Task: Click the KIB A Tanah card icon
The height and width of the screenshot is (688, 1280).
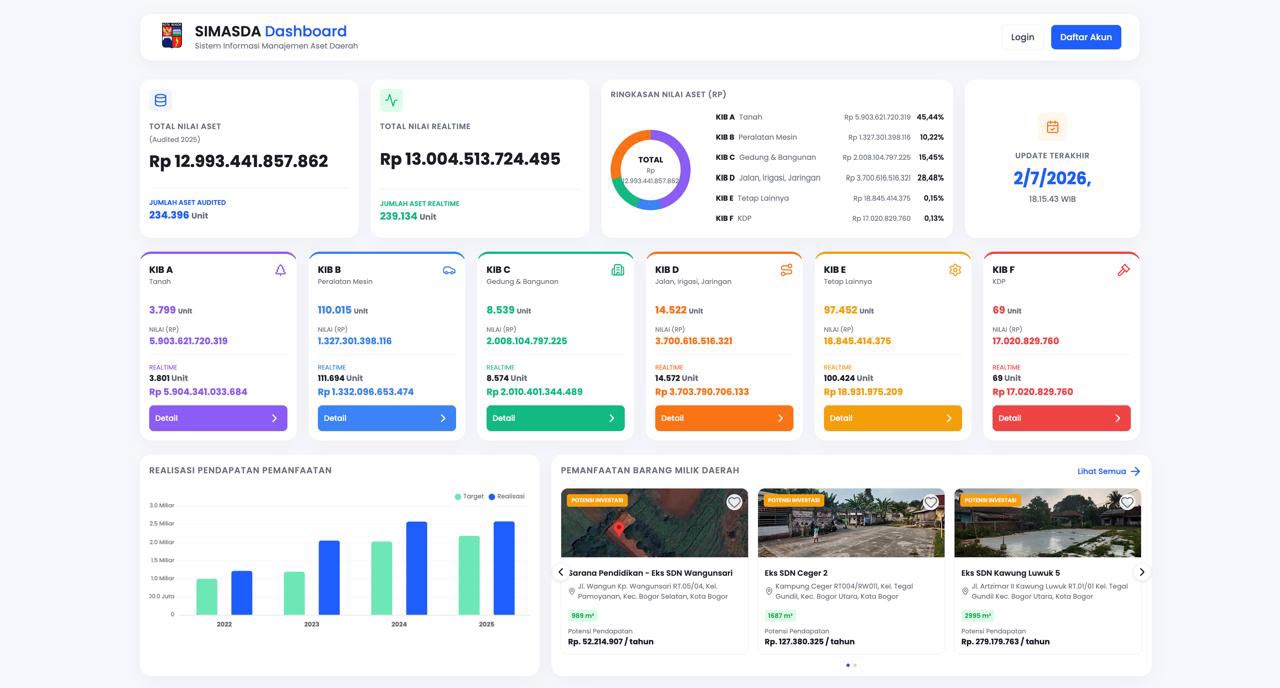Action: pos(280,270)
